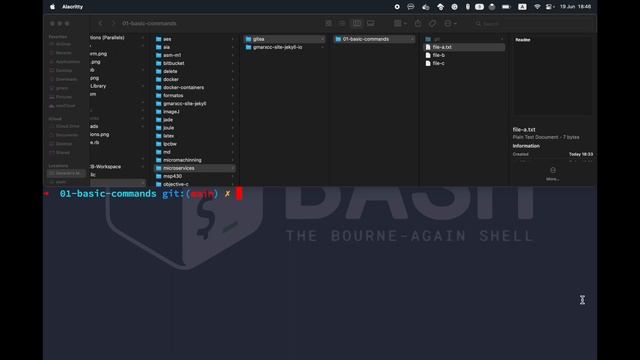Image resolution: width=640 pixels, height=360 pixels.
Task: Select the latex folder
Action: (194, 136)
